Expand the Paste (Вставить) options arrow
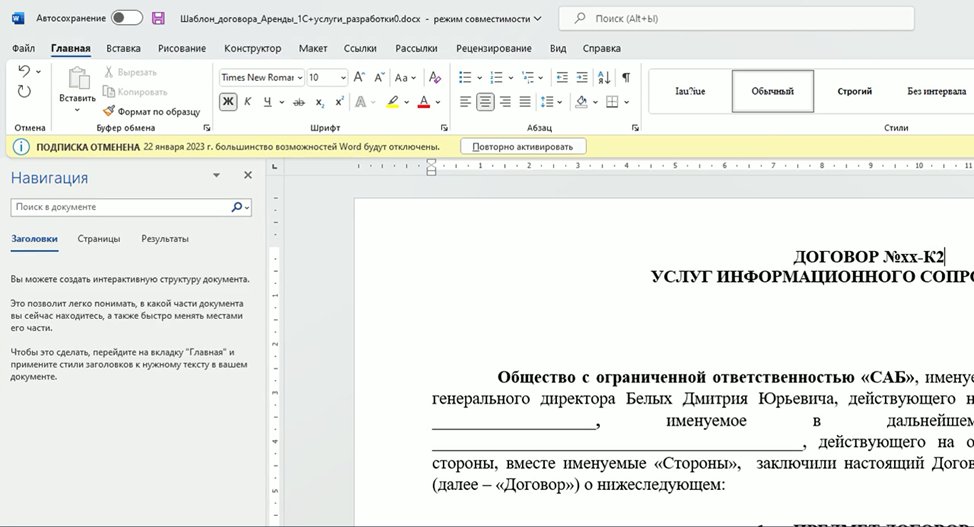The image size is (974, 527). tap(78, 111)
